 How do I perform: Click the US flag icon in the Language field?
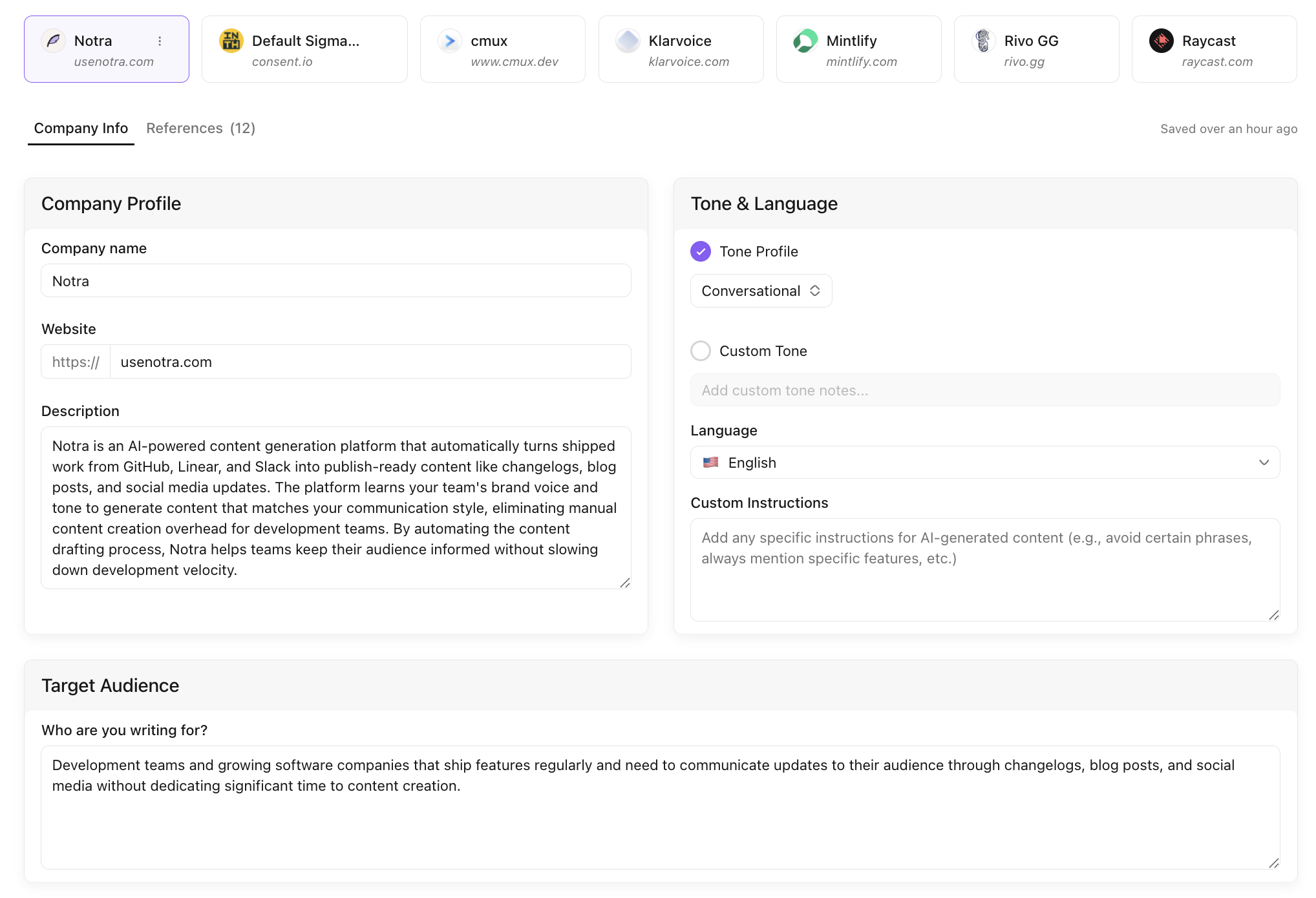tap(711, 463)
